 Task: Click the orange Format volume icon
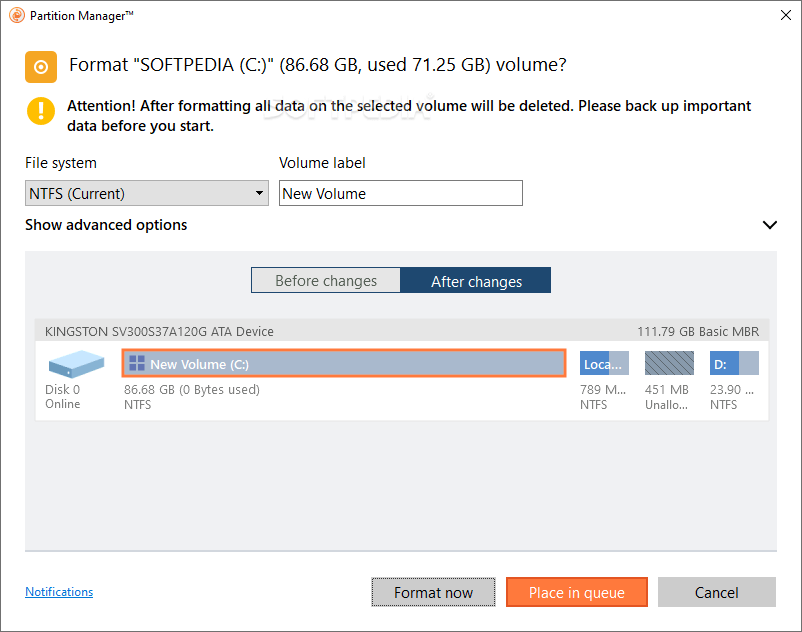[x=41, y=66]
